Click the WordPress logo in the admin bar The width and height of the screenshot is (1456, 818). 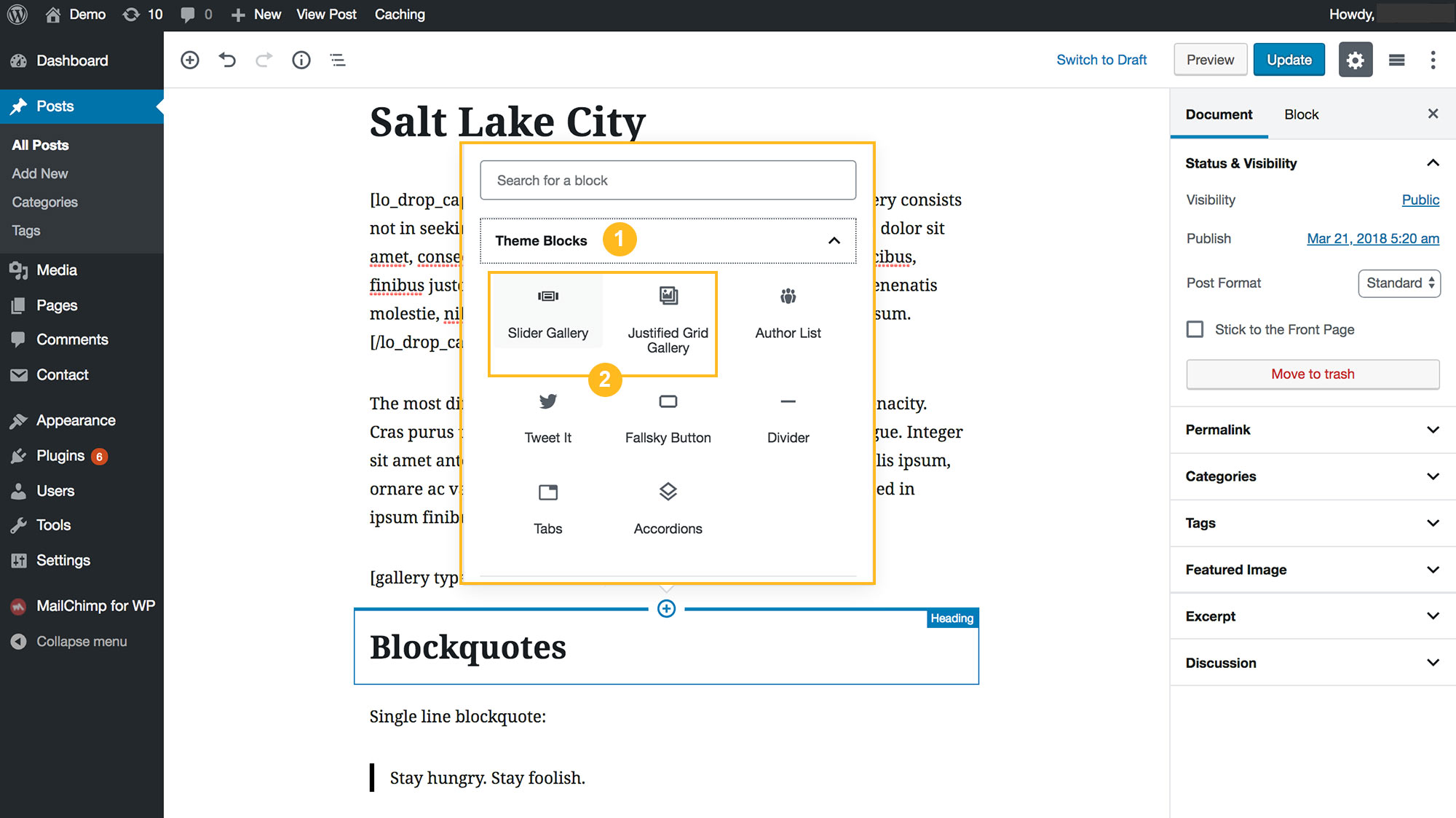pos(17,15)
